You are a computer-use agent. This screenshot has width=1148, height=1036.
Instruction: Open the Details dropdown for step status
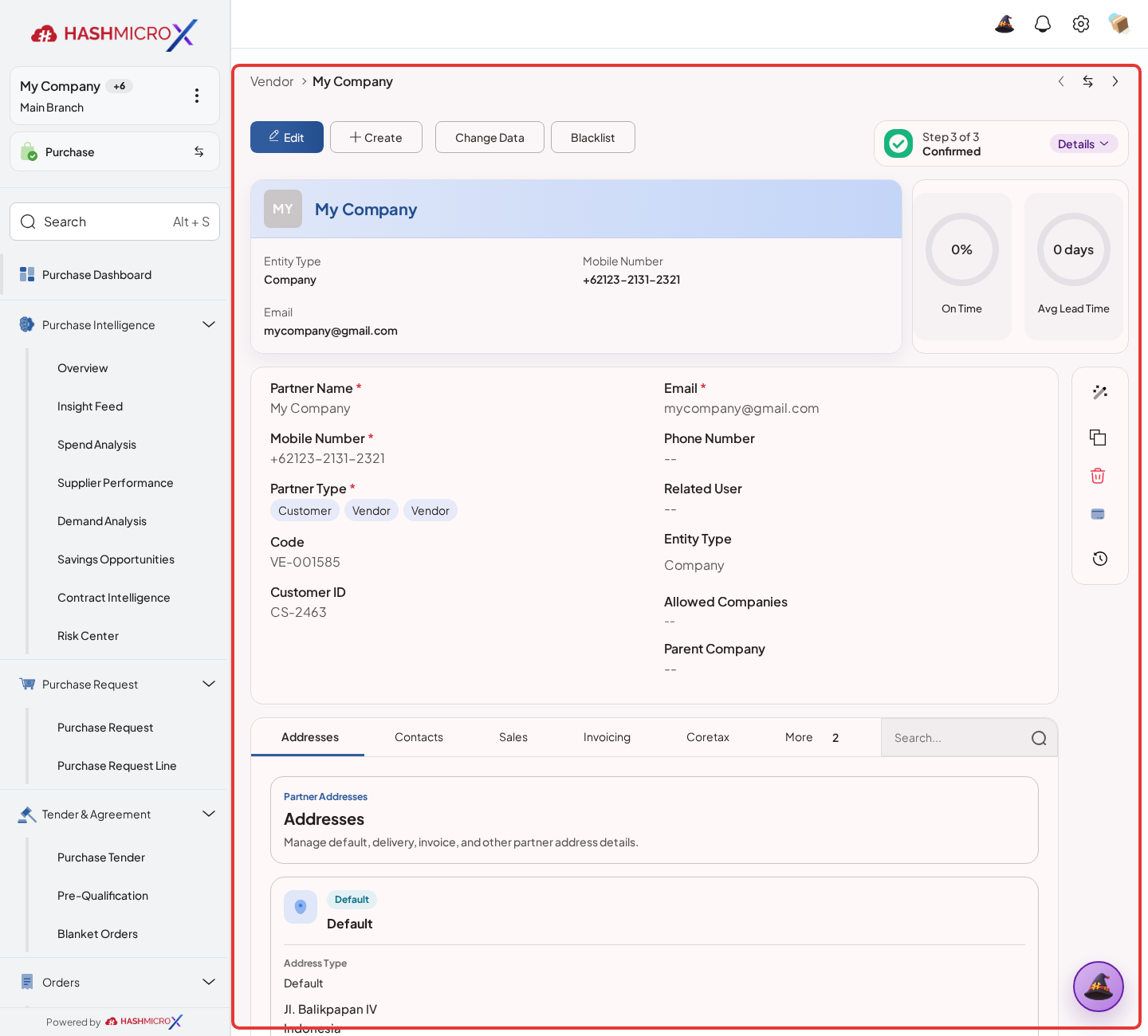(x=1083, y=143)
